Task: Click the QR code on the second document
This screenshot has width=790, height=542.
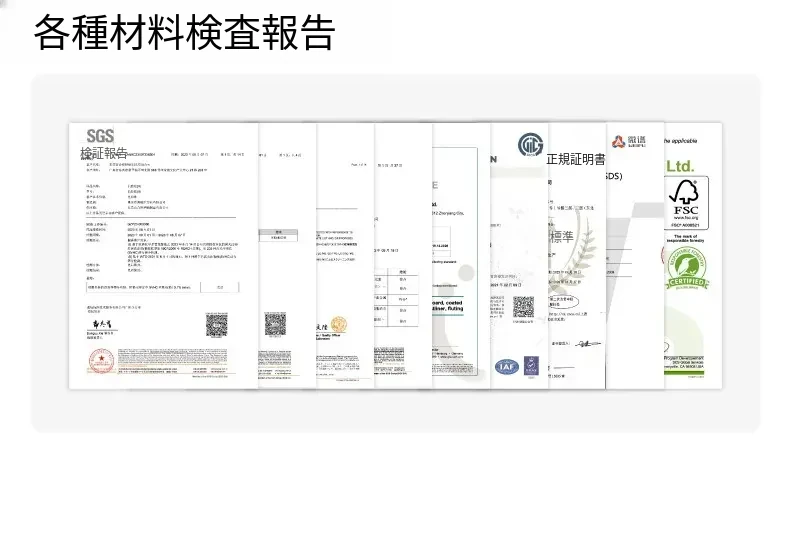Action: [x=275, y=324]
